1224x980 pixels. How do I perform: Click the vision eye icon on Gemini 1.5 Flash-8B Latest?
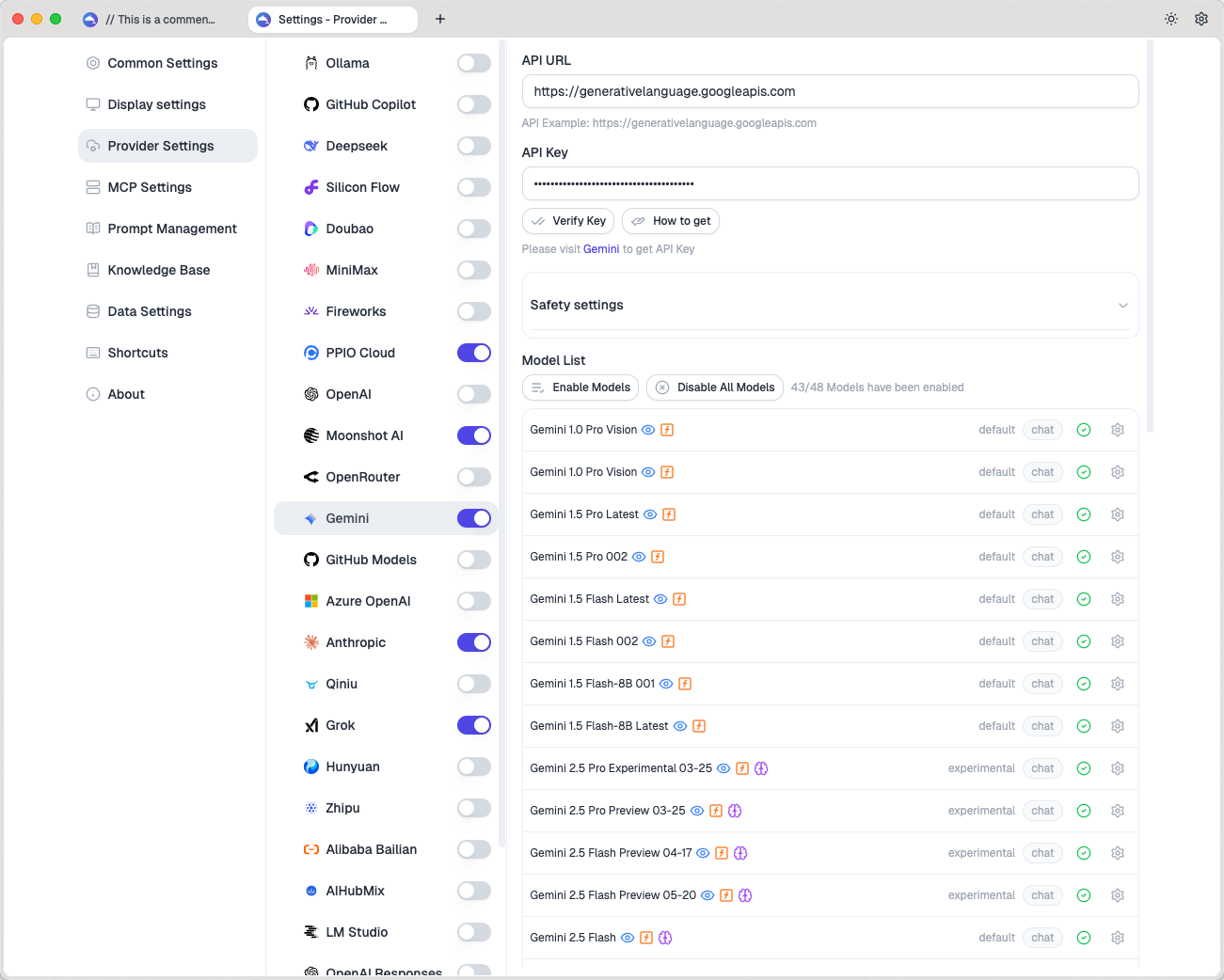(680, 726)
